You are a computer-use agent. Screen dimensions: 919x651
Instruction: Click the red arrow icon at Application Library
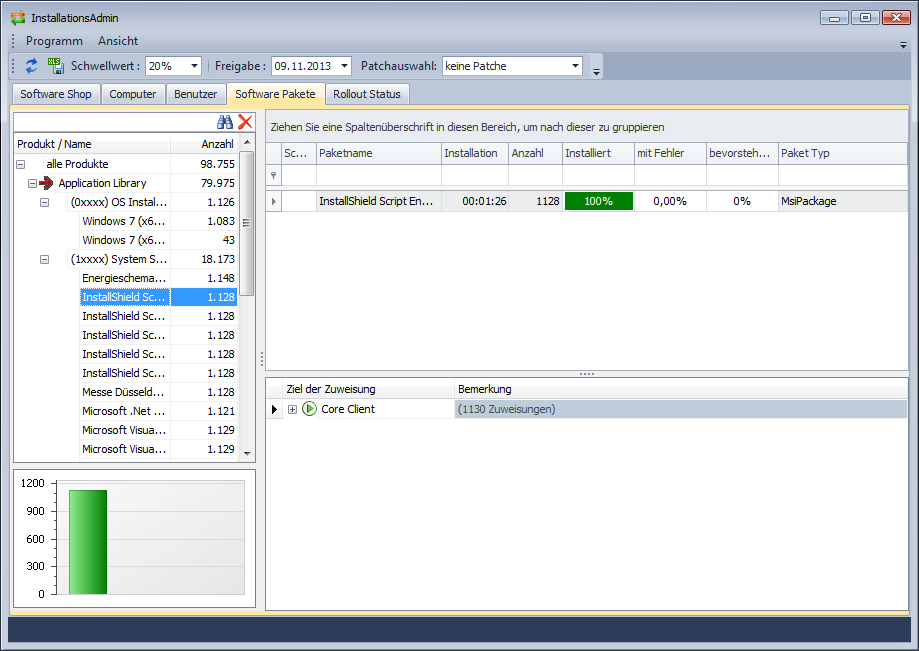tap(46, 183)
